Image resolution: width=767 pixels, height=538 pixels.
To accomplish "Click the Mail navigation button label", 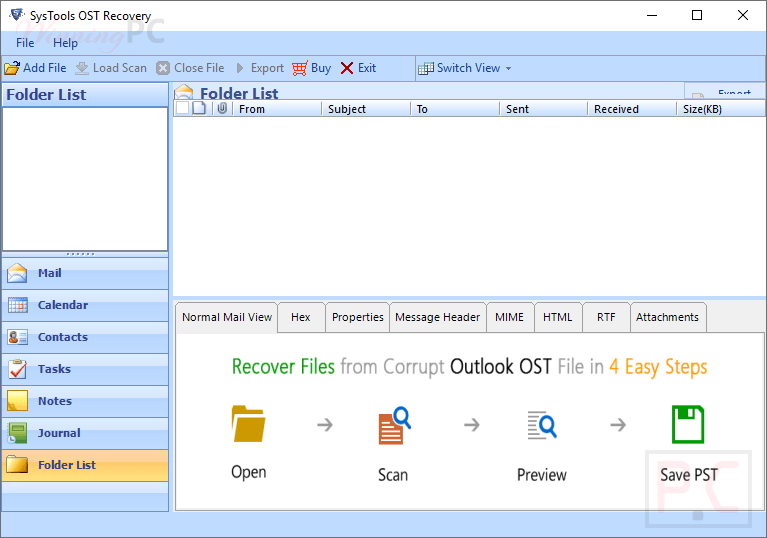I will click(50, 273).
